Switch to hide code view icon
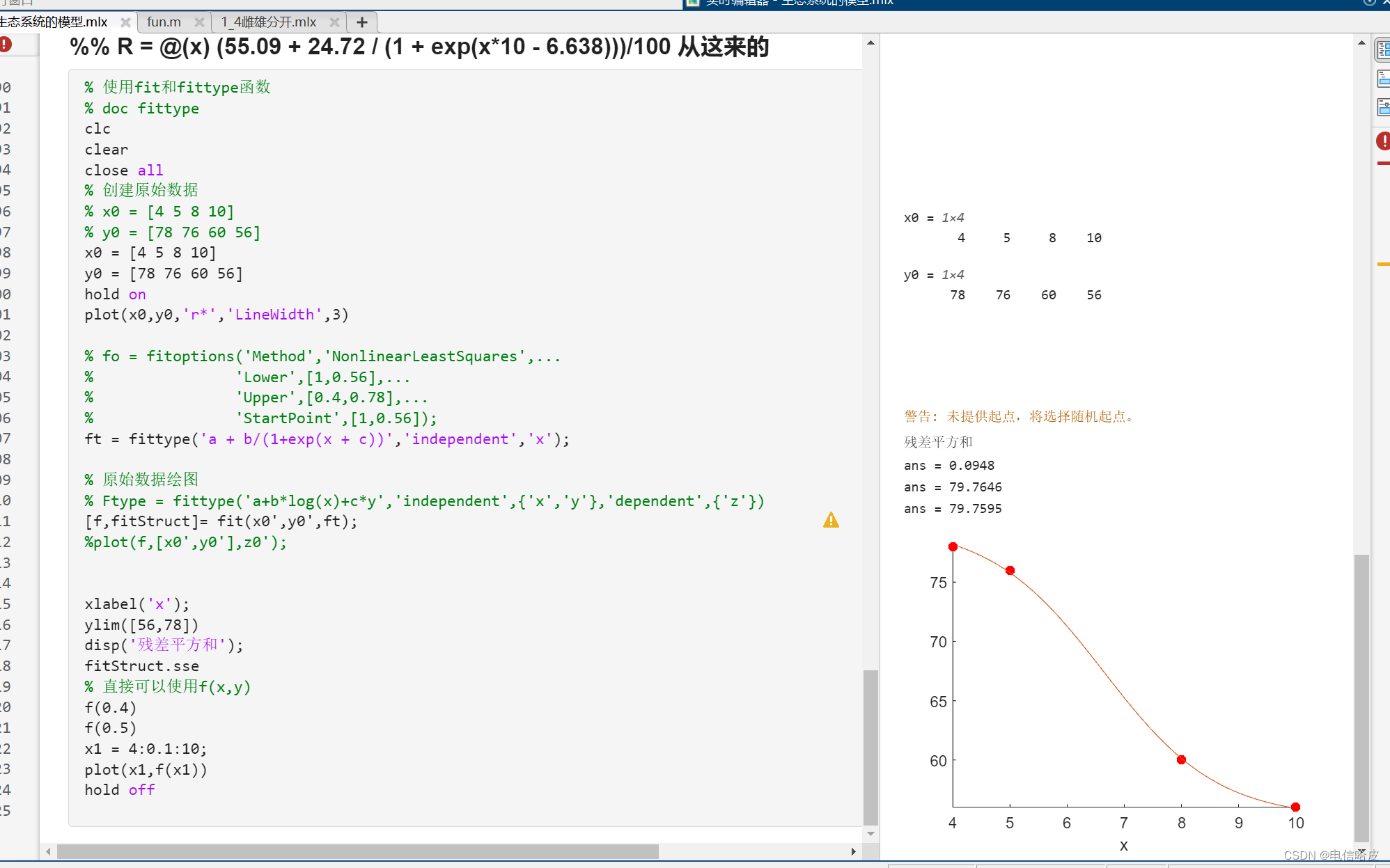This screenshot has width=1390, height=868. pyautogui.click(x=1383, y=107)
